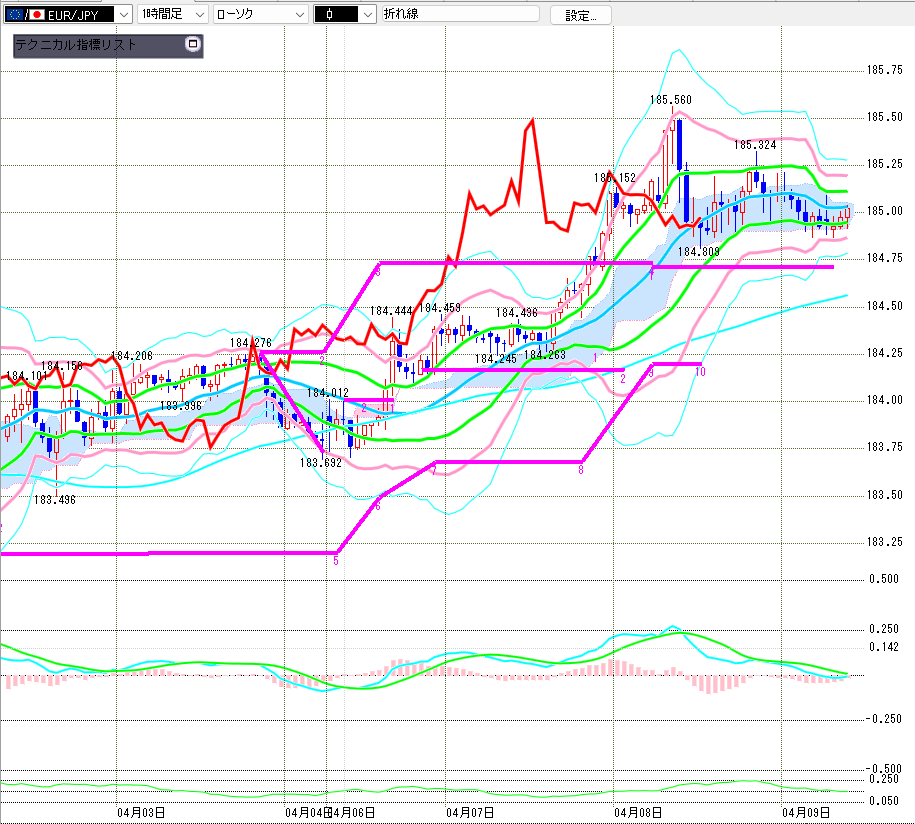Viewport: 915px width, 824px height.
Task: Click the EU flag icon
Action: (x=13, y=14)
